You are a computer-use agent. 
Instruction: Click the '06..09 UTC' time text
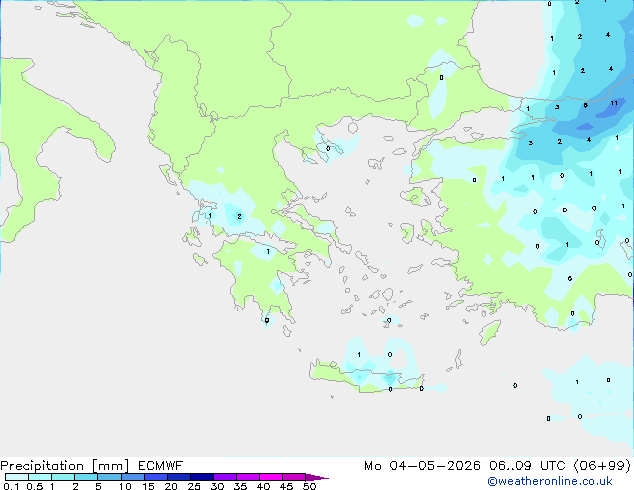point(527,466)
